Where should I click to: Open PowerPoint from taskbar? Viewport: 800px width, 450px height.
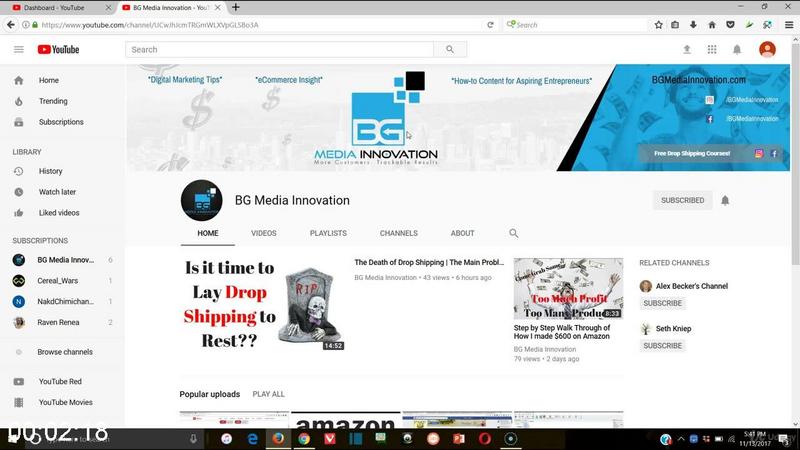pos(459,439)
